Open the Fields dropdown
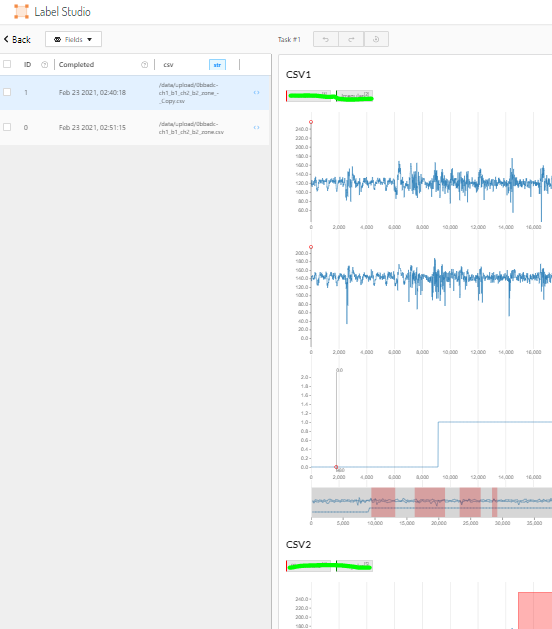The image size is (552, 629). point(73,39)
